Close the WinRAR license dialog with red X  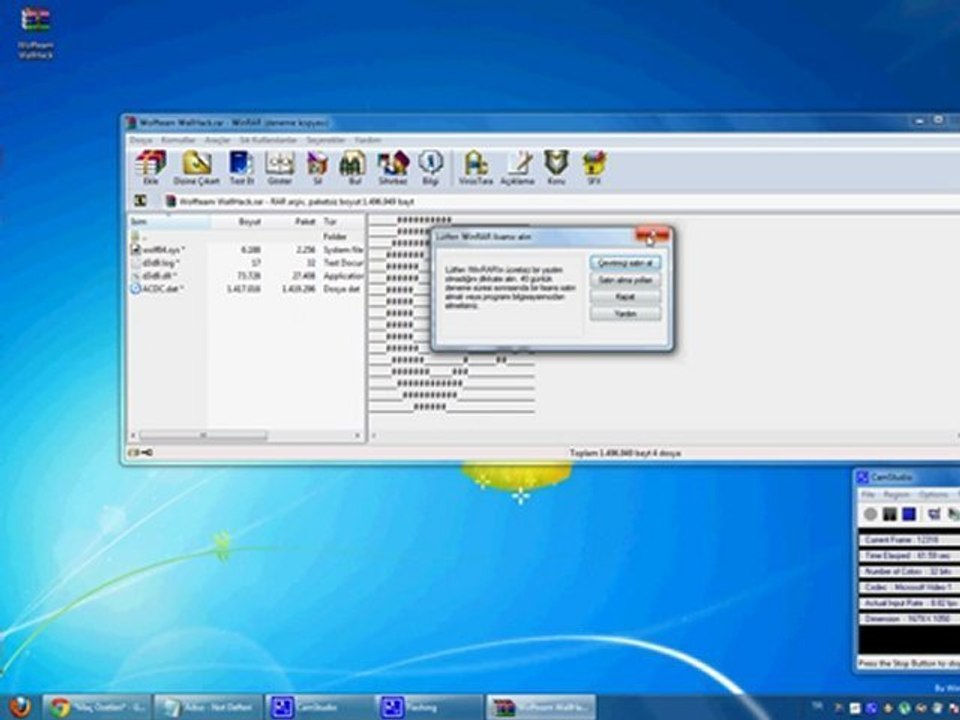coord(653,236)
